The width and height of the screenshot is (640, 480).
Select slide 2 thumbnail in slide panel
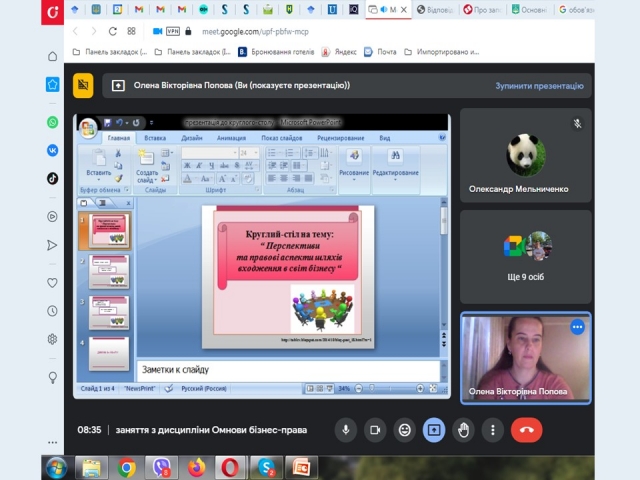(110, 271)
